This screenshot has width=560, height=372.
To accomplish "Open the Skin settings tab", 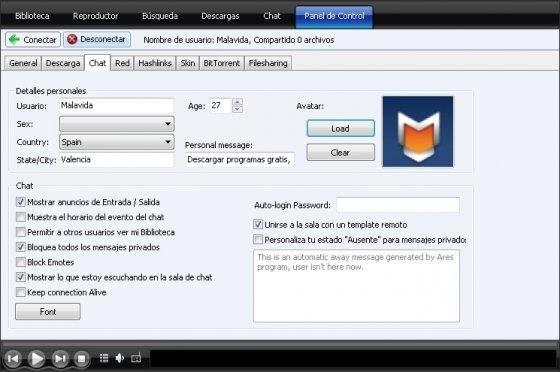I will [188, 63].
